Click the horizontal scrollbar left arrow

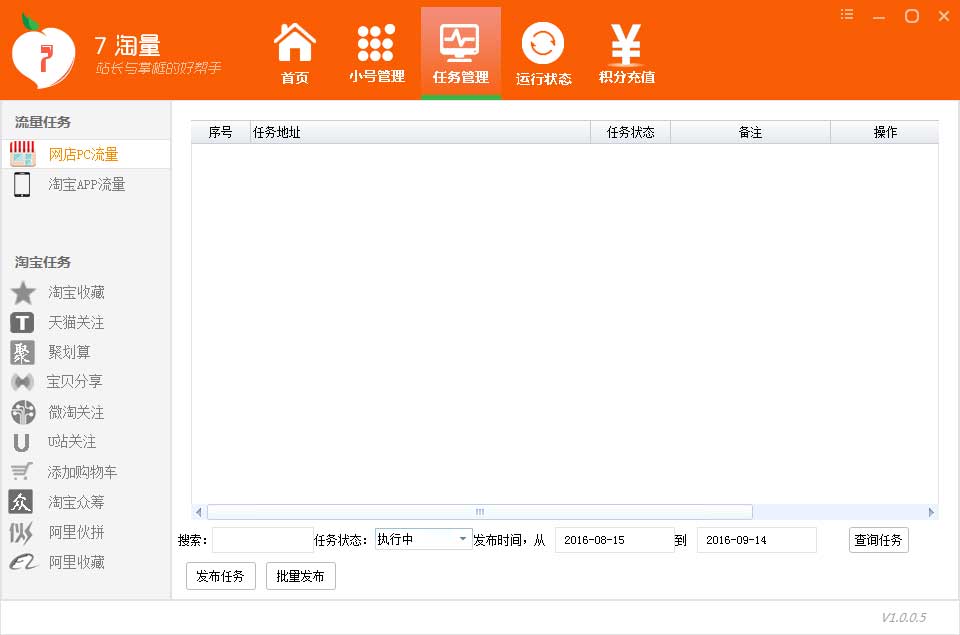click(198, 512)
